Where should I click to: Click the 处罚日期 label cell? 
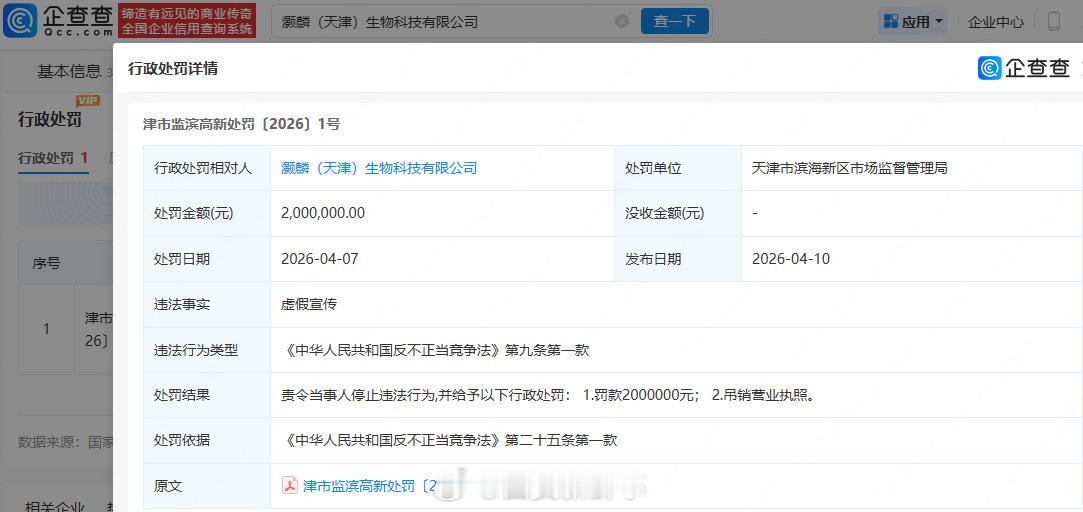click(x=207, y=259)
